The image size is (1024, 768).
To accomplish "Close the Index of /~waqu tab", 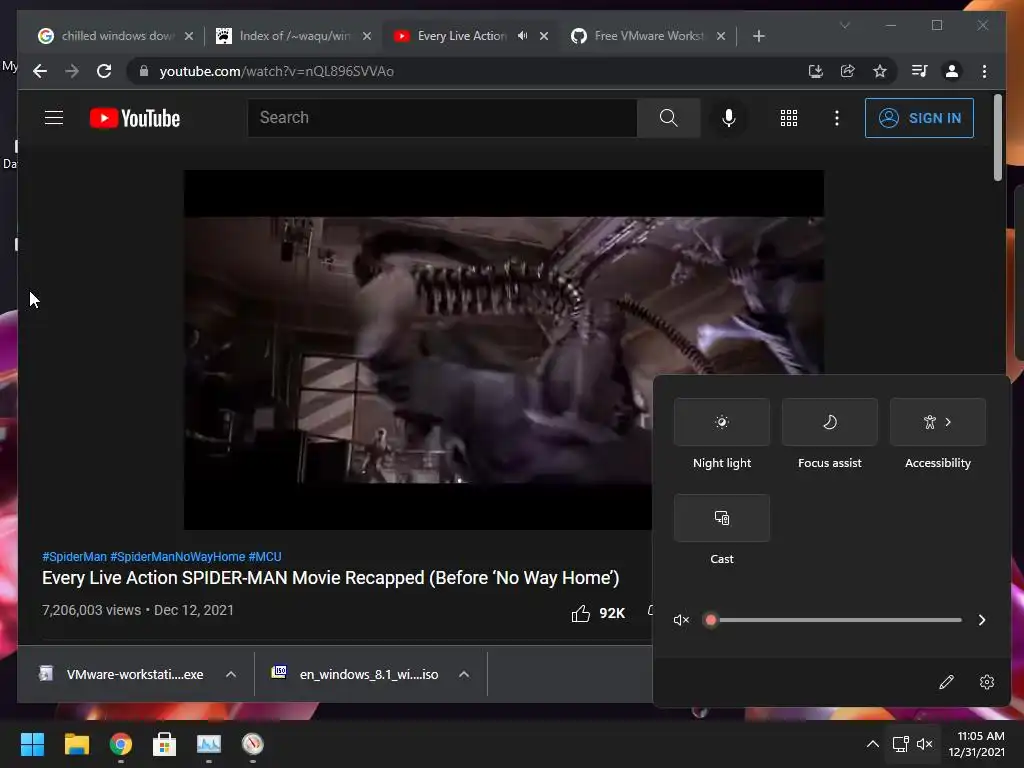I will (x=367, y=36).
